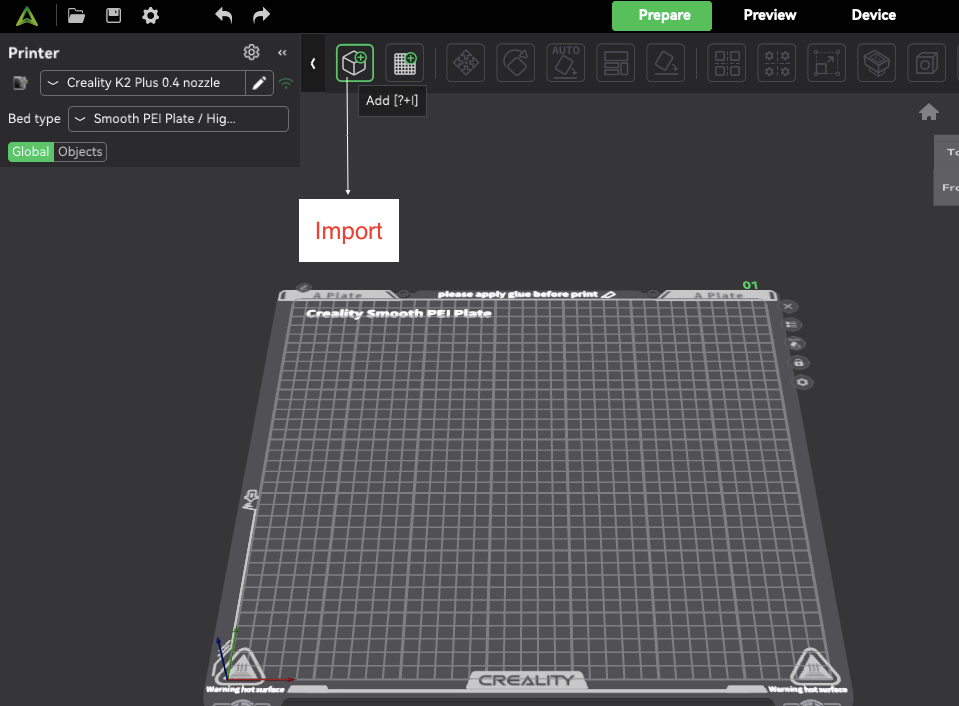The image size is (959, 706).
Task: Save the project with the floppy disk icon
Action: click(113, 15)
